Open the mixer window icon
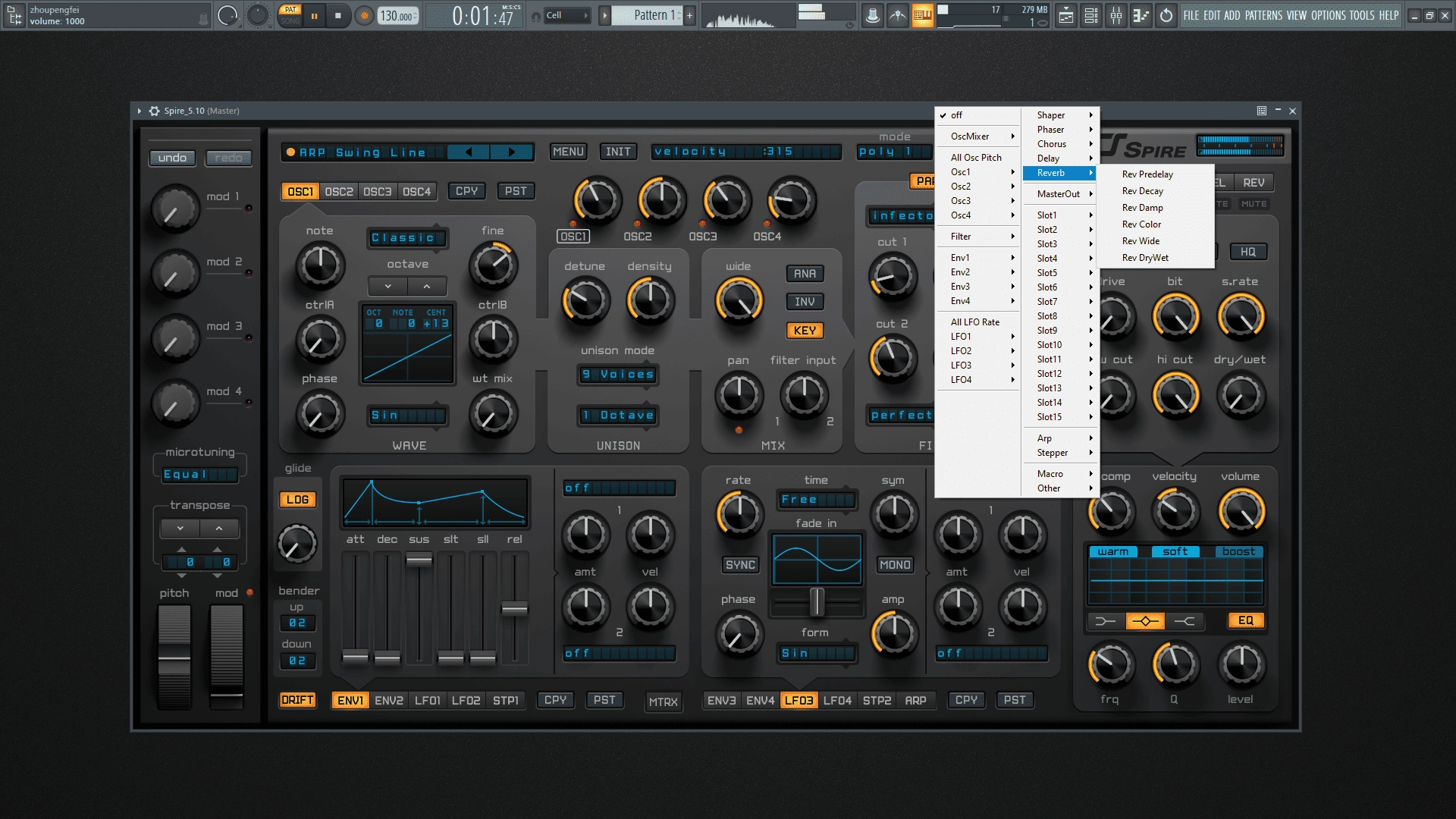Viewport: 1456px width, 819px height. pos(1116,15)
